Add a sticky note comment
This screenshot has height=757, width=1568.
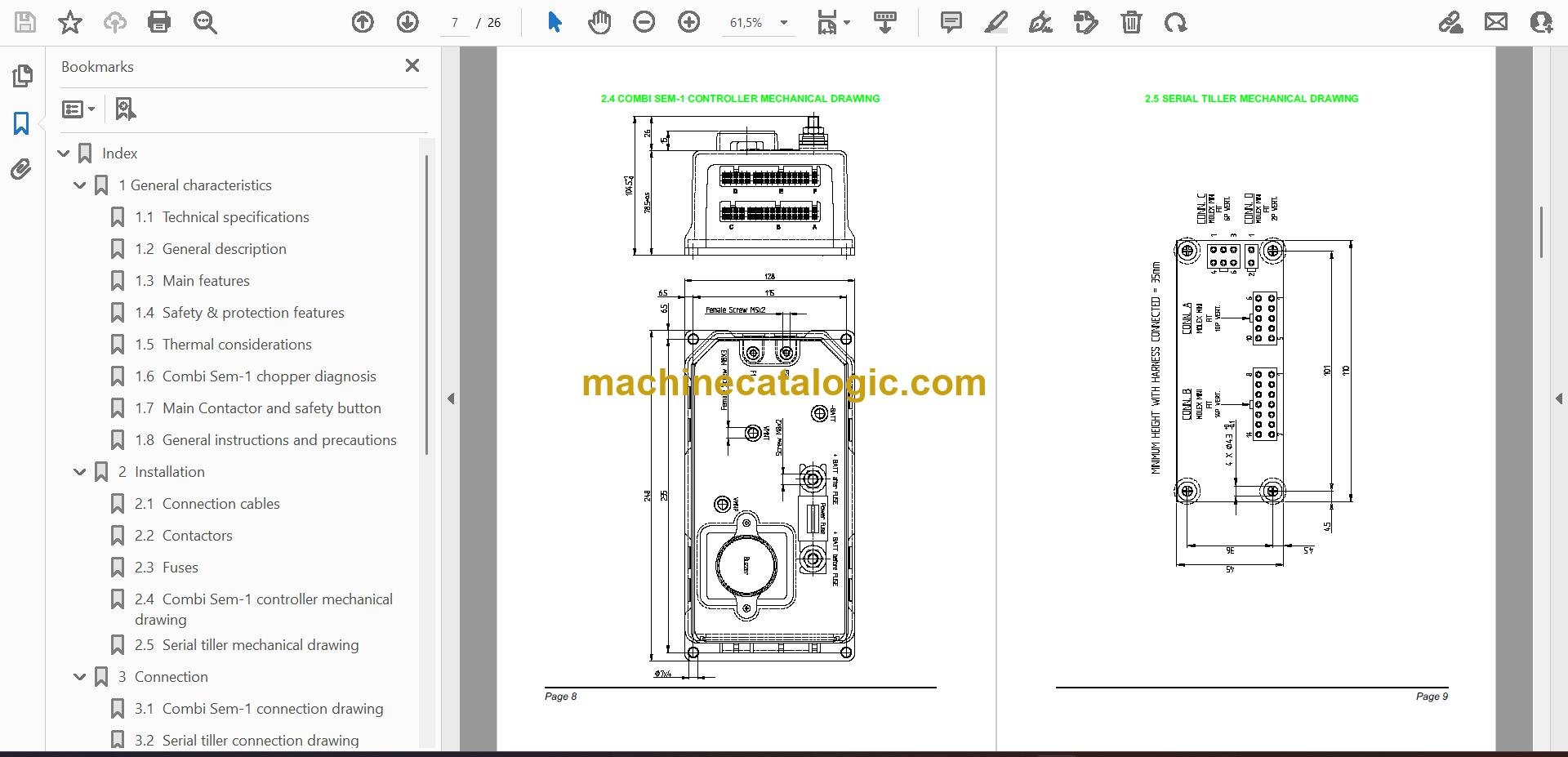coord(951,22)
